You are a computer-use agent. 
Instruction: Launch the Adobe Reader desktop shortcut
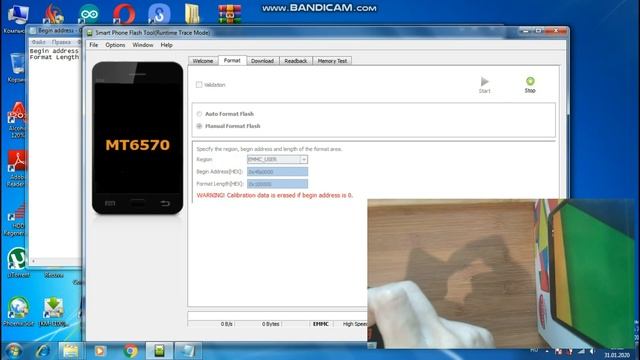[16, 169]
